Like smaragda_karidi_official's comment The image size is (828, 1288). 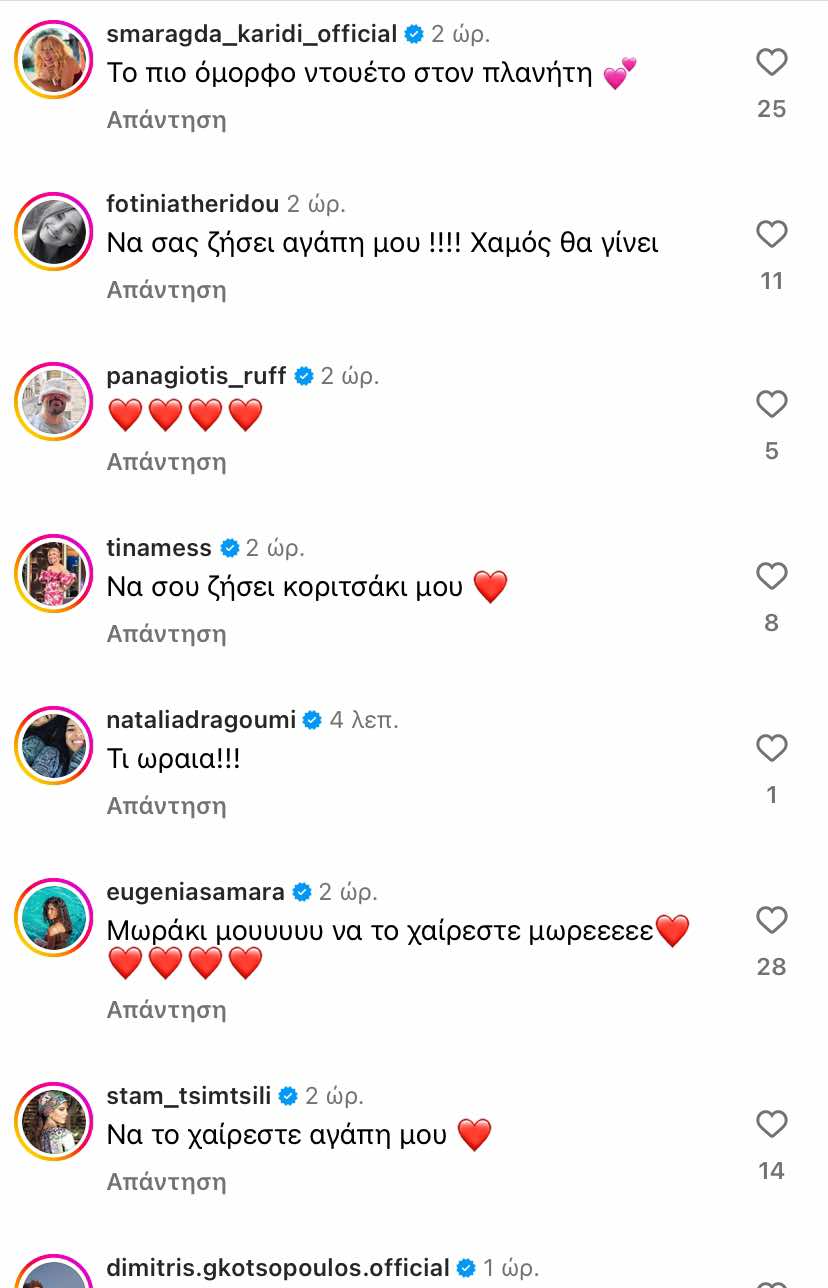(x=771, y=63)
